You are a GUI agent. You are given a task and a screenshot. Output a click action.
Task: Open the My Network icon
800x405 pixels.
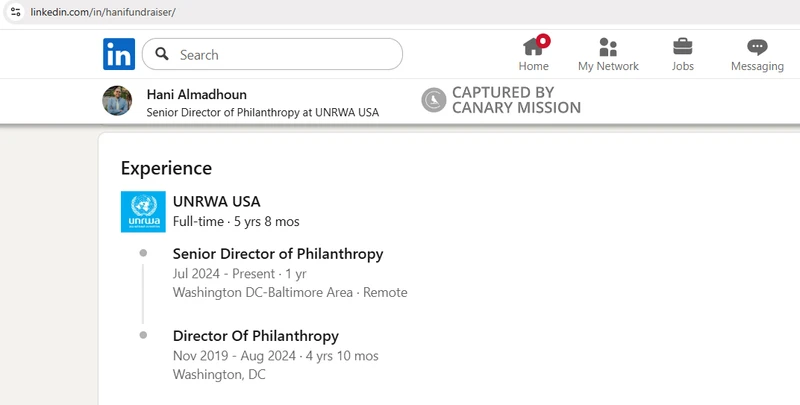pyautogui.click(x=608, y=47)
